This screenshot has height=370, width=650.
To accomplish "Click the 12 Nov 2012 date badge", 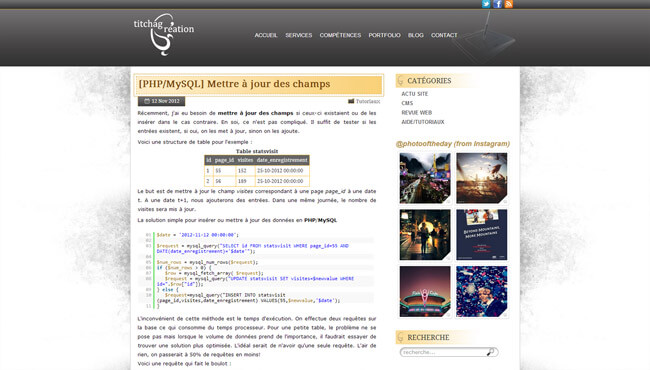I will coord(161,101).
